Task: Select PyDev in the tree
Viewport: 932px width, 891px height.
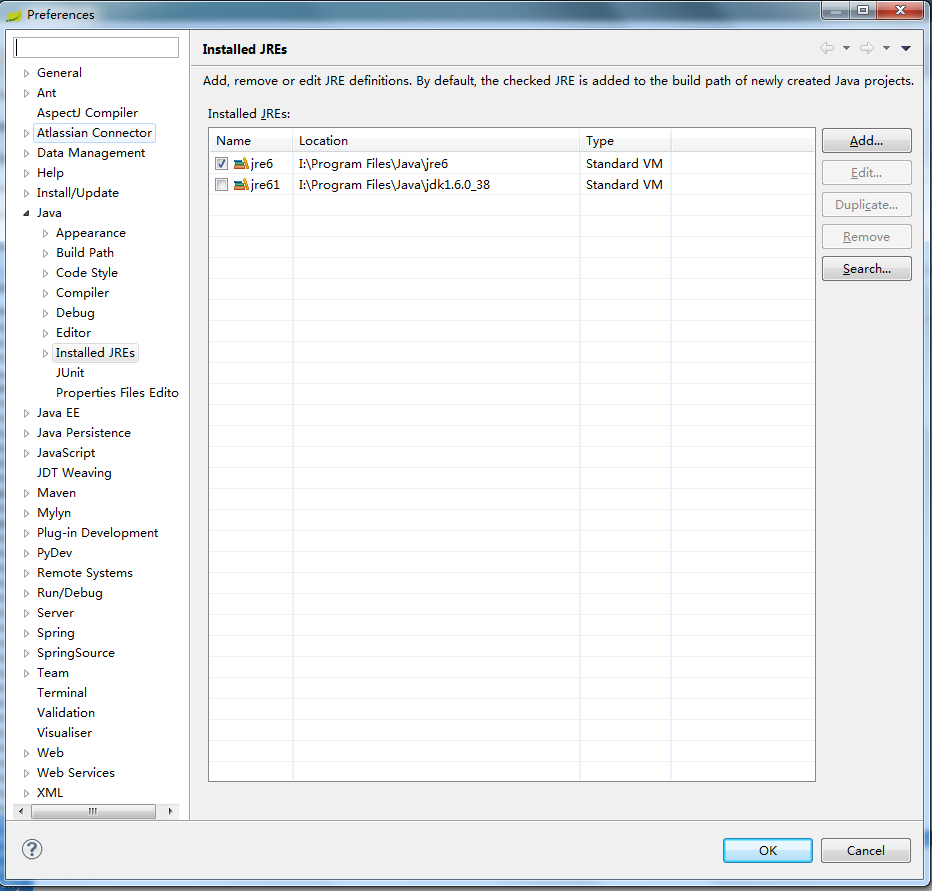Action: pos(55,553)
